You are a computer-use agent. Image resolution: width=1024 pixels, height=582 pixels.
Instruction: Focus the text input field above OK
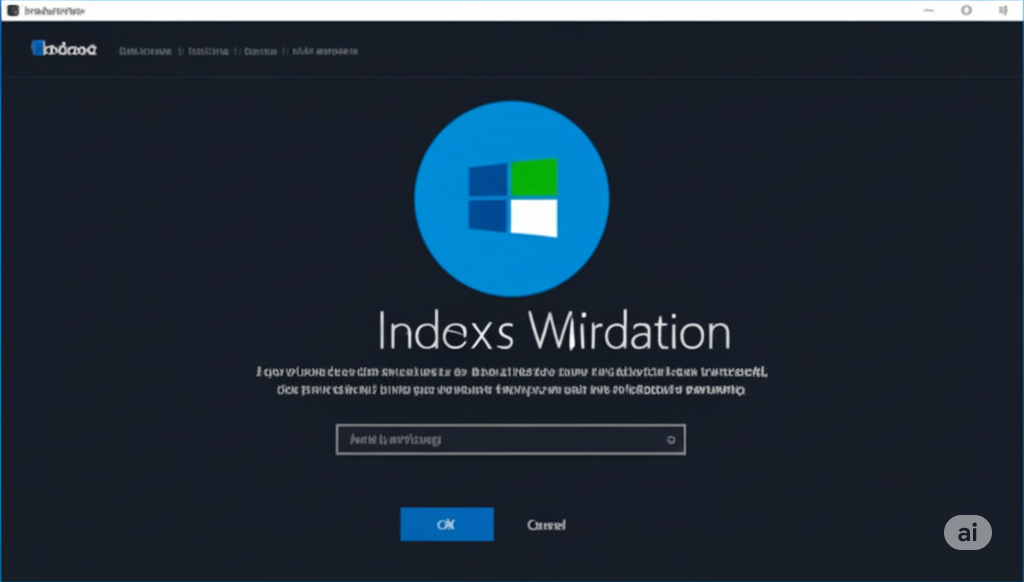coord(511,440)
